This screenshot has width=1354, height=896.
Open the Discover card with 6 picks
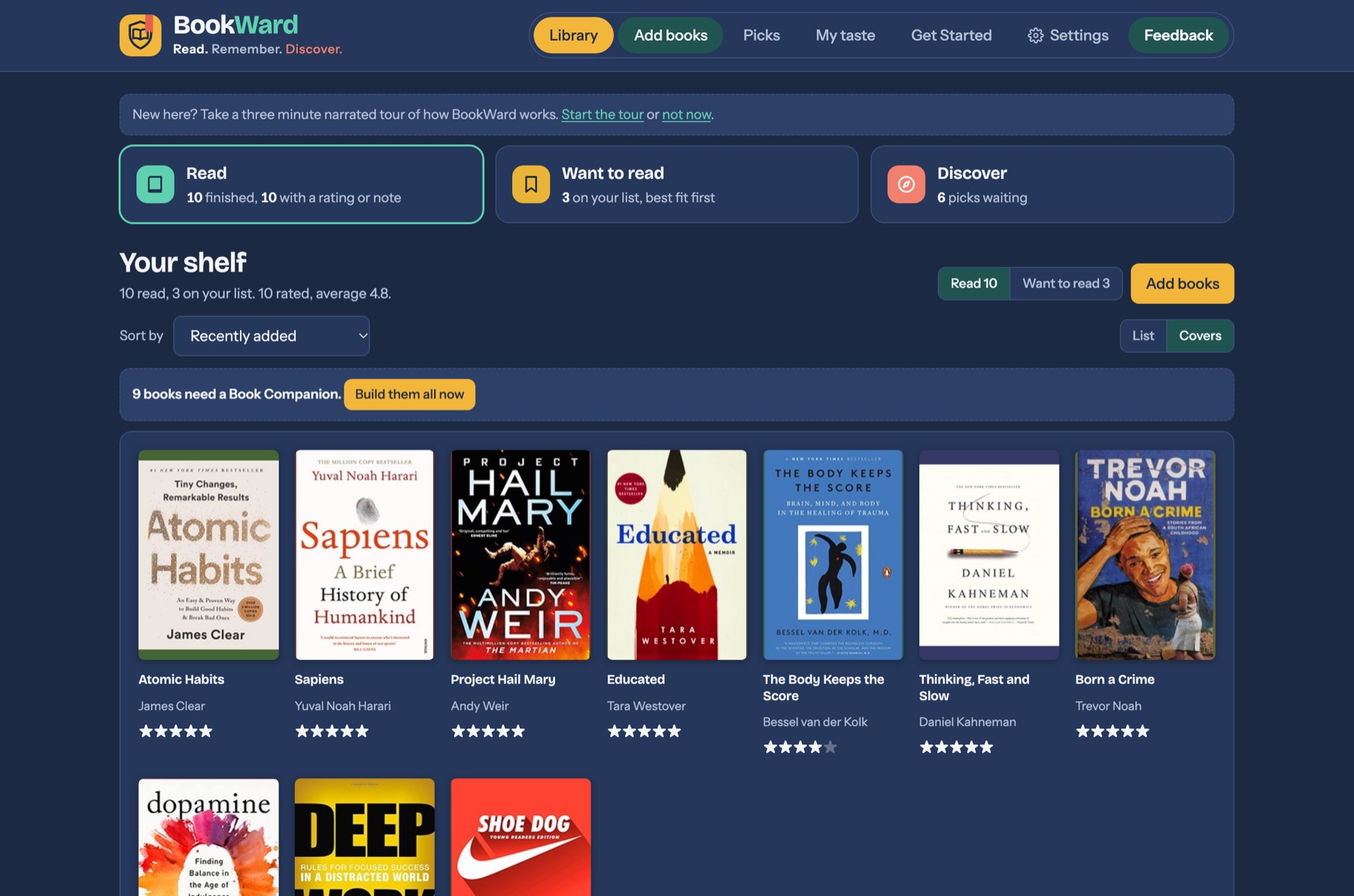[x=1052, y=184]
